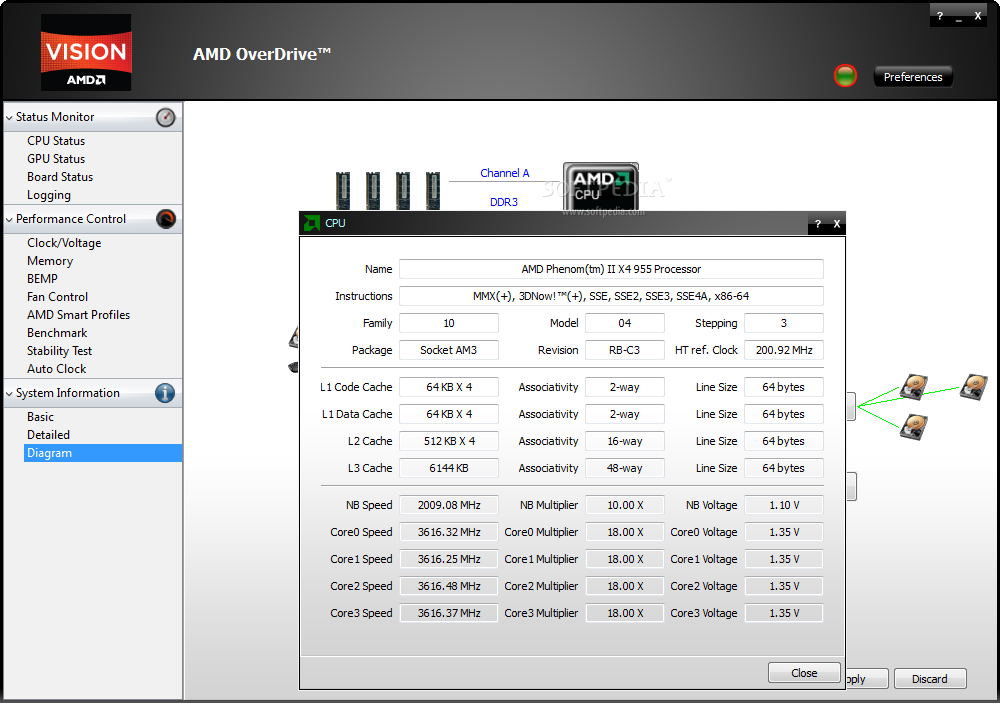This screenshot has width=1000, height=710.
Task: Click the lower hard drive icon
Action: (914, 427)
